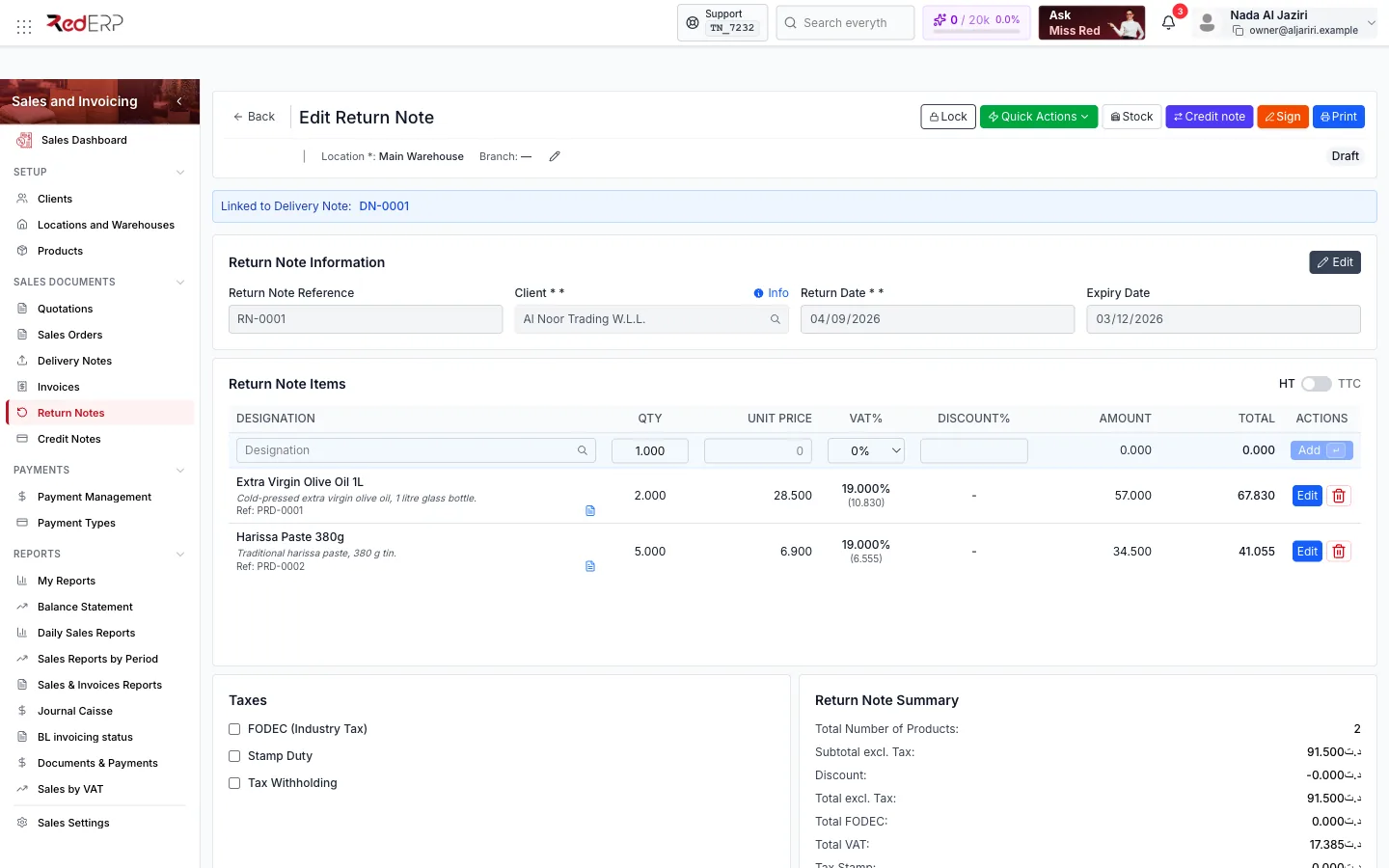Open the document icon for Extra Virgin Olive Oil
The height and width of the screenshot is (868, 1389).
[590, 510]
